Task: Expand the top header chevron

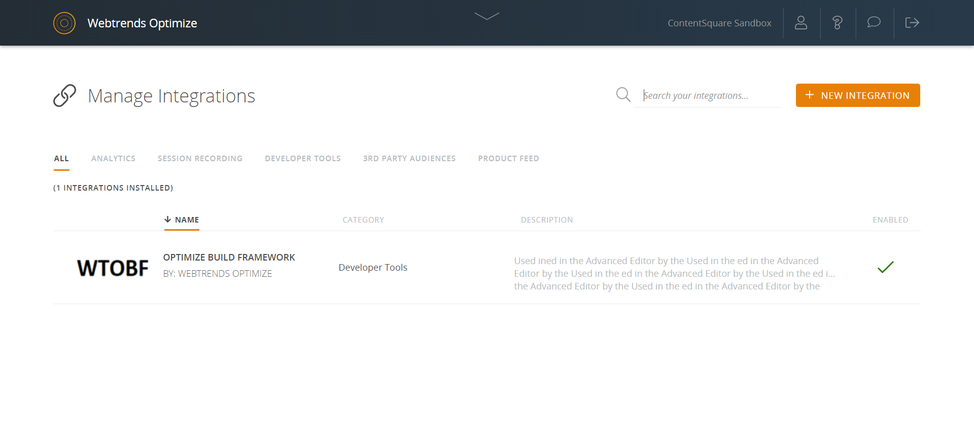Action: tap(486, 16)
